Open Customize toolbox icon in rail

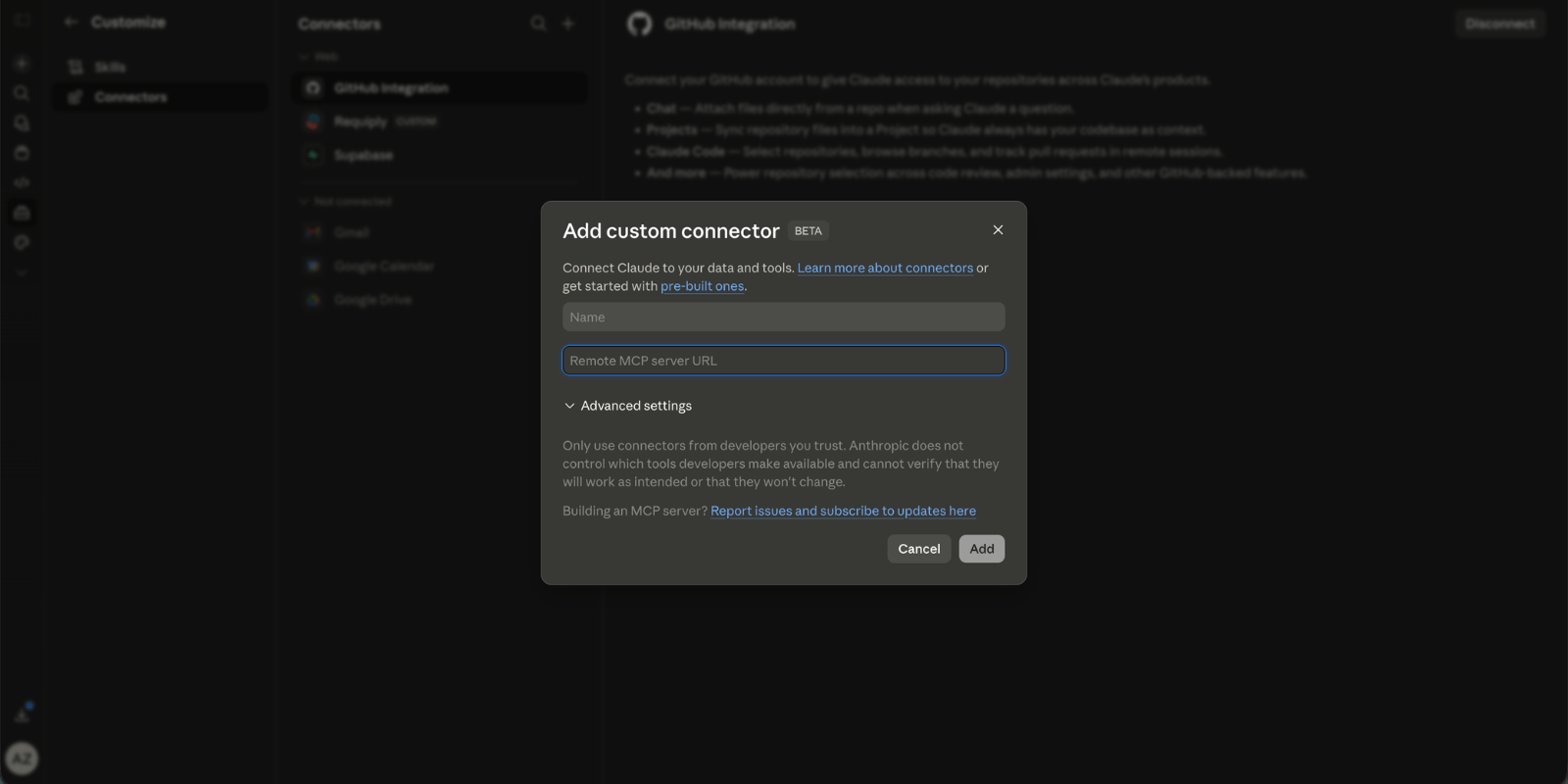pyautogui.click(x=22, y=213)
